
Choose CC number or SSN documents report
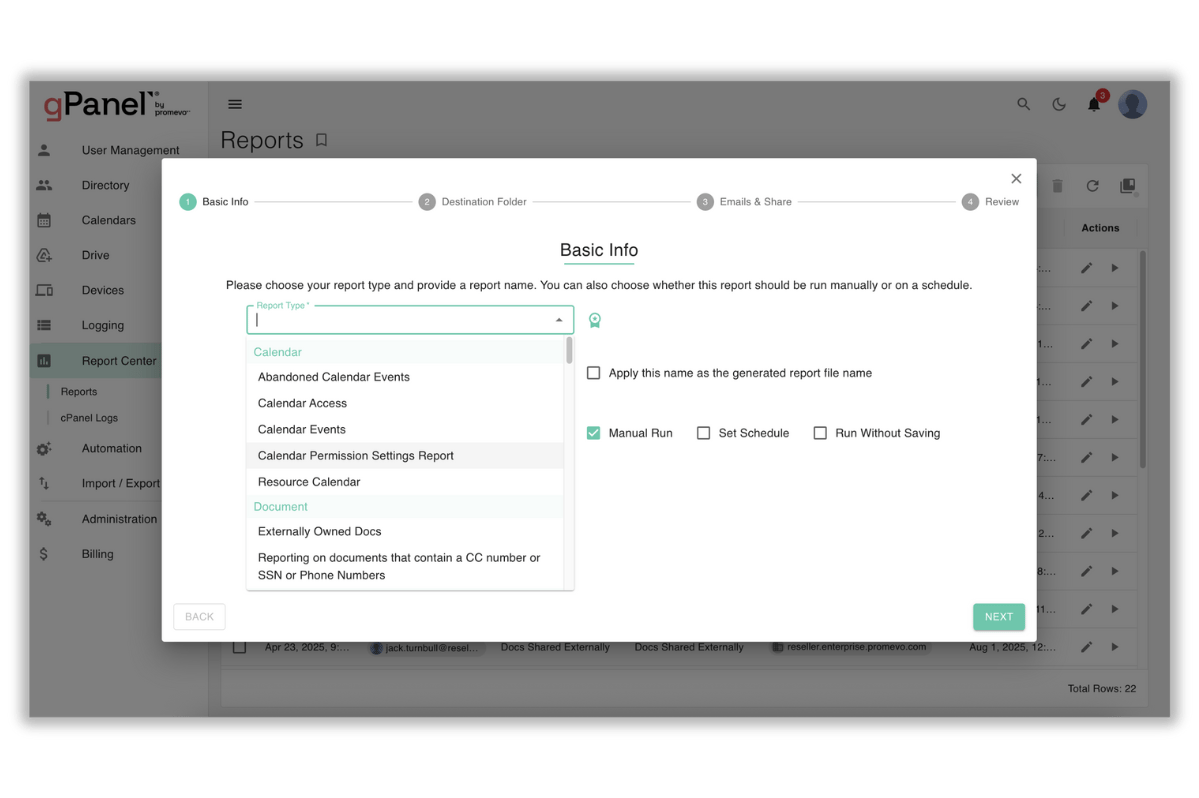tap(405, 566)
